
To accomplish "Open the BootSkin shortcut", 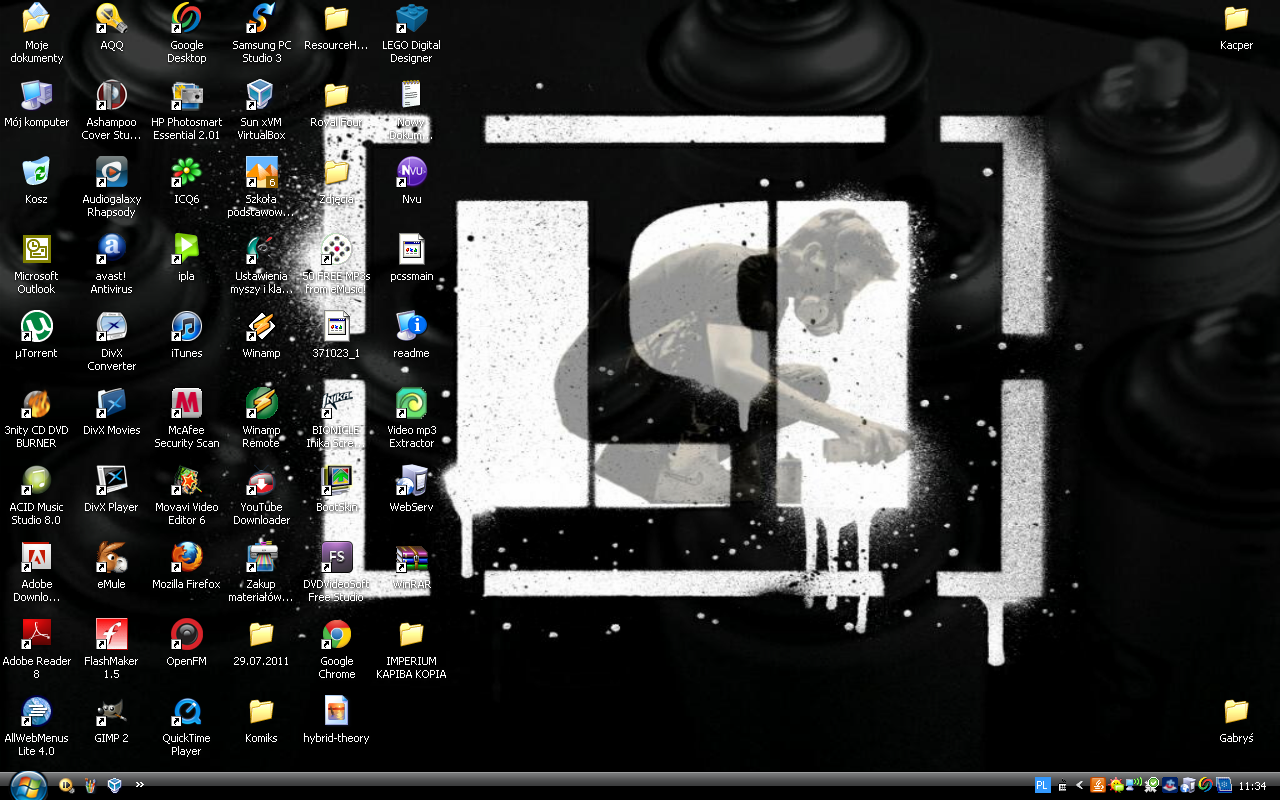I will pos(337,489).
